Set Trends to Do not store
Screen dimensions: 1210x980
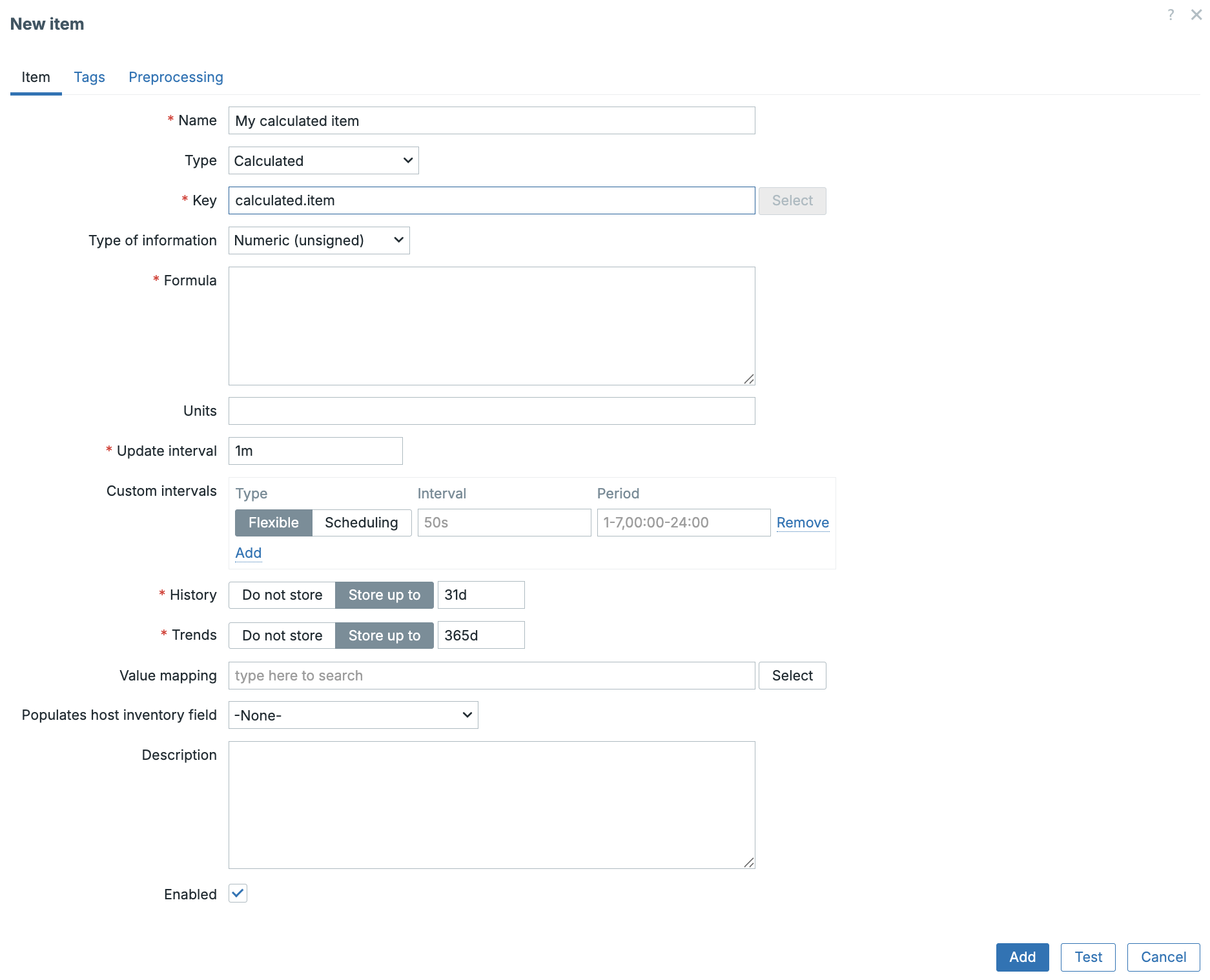282,636
